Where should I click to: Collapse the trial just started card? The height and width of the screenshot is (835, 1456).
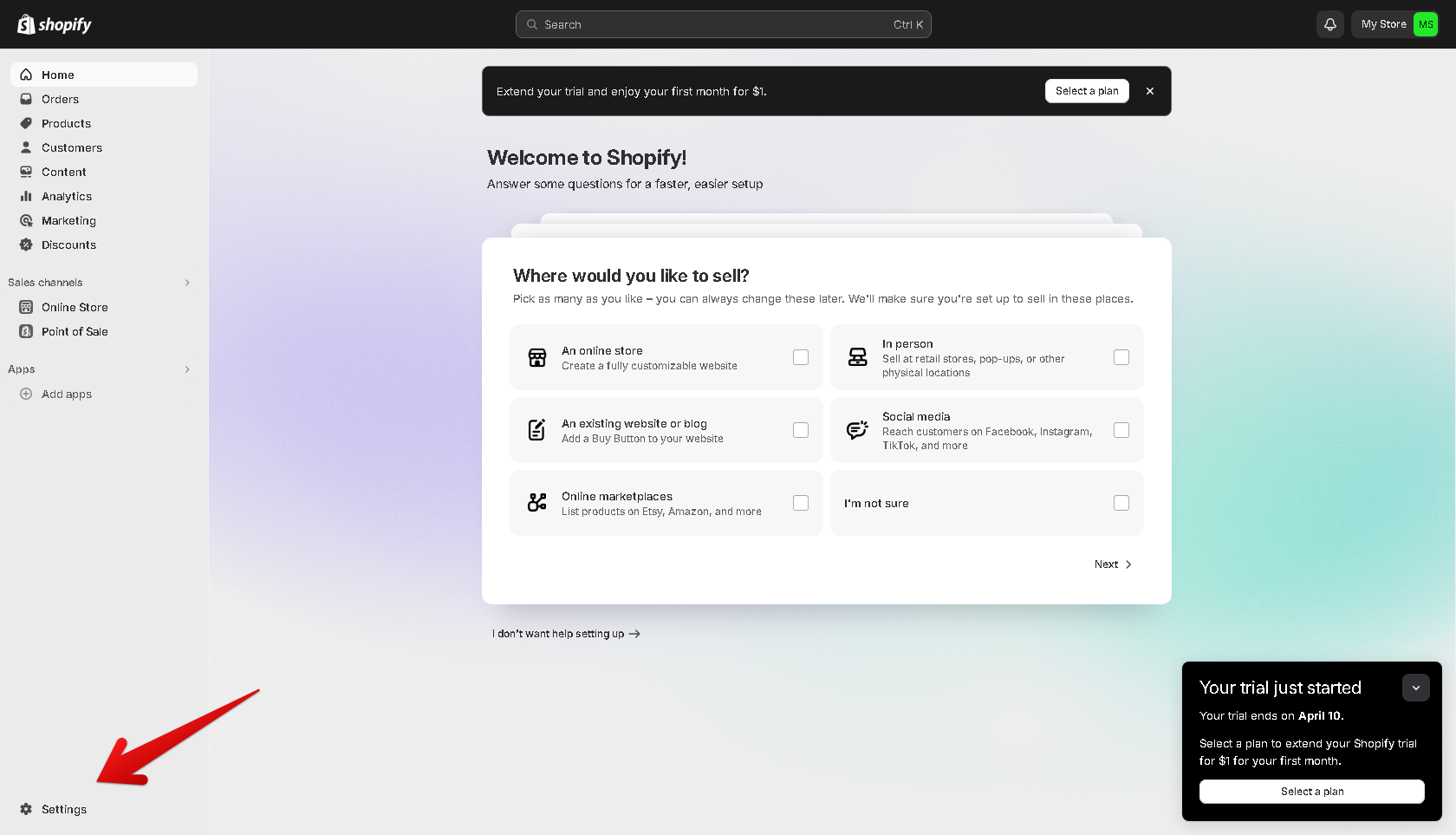pyautogui.click(x=1416, y=688)
